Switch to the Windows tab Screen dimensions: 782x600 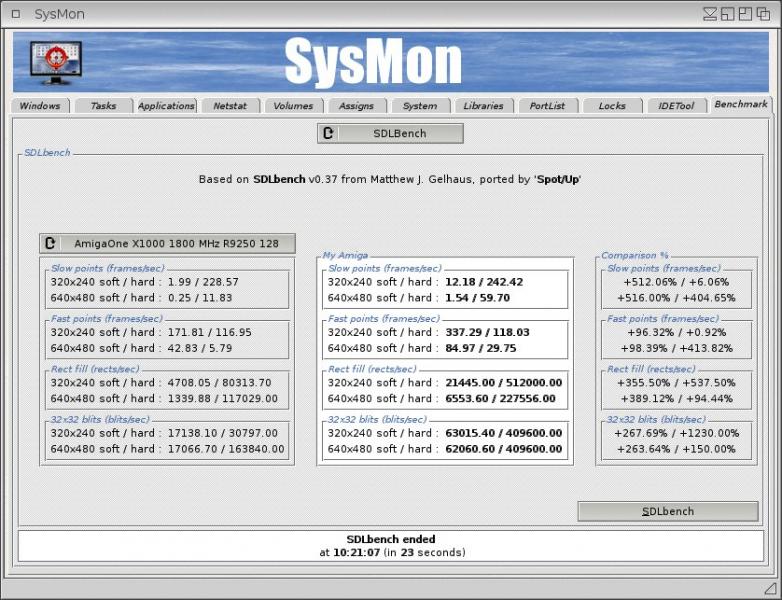[x=40, y=106]
